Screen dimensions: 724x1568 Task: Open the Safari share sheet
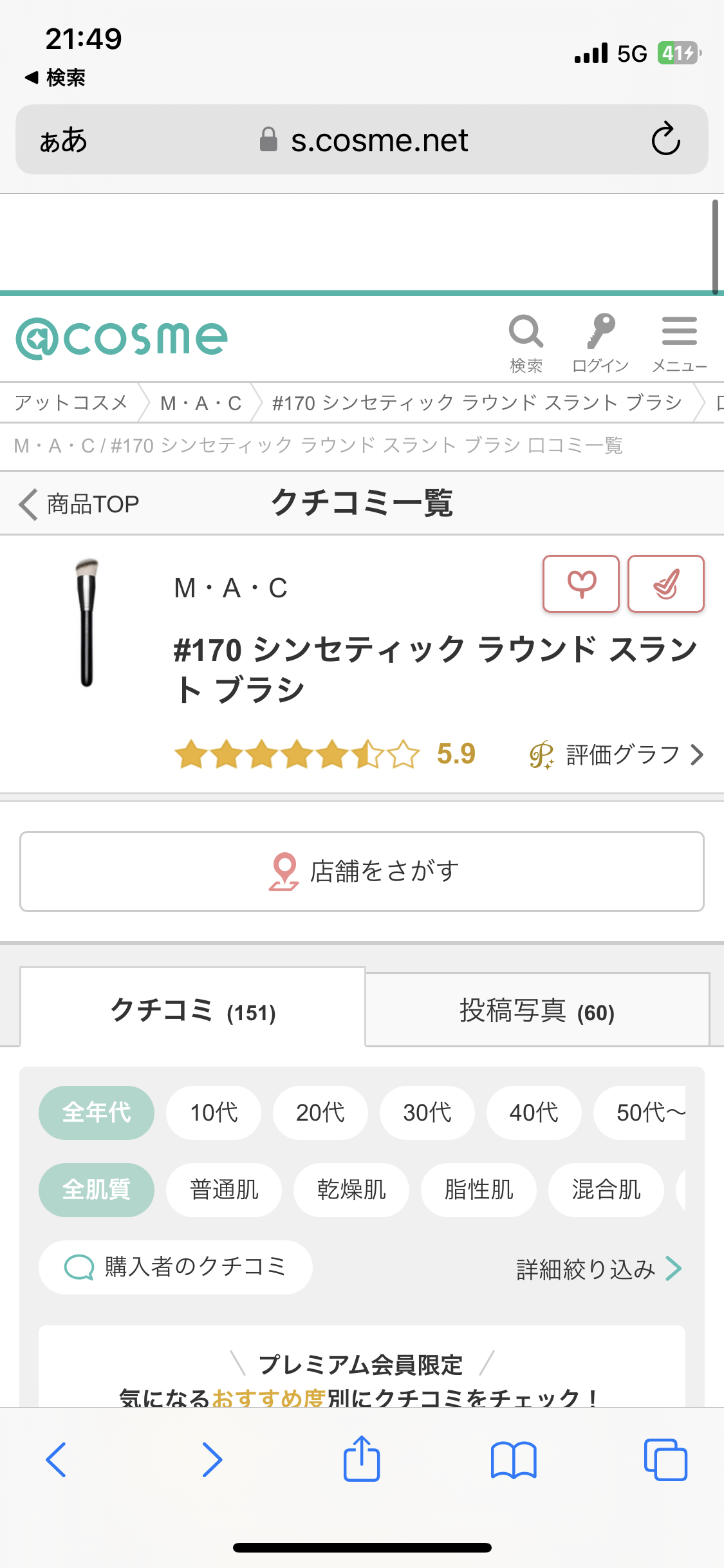pos(362,1459)
